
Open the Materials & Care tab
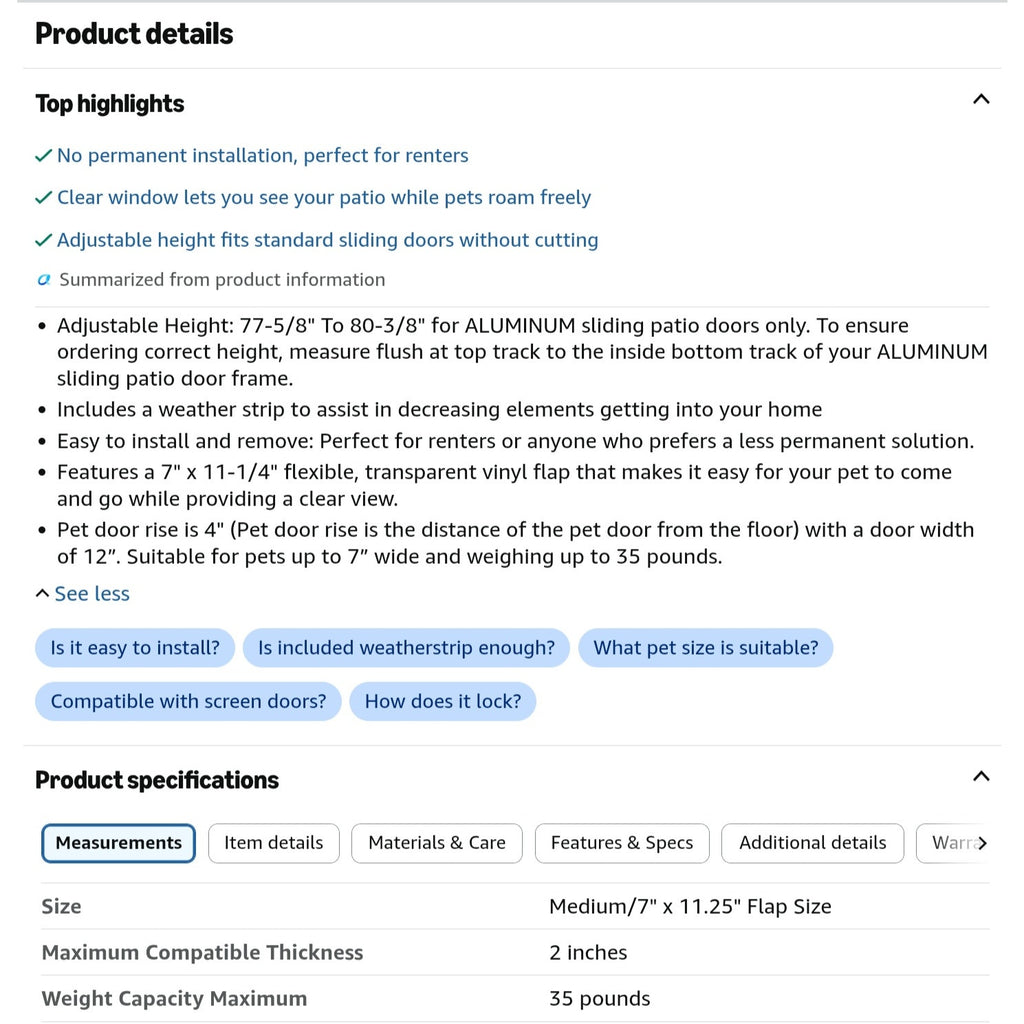437,843
